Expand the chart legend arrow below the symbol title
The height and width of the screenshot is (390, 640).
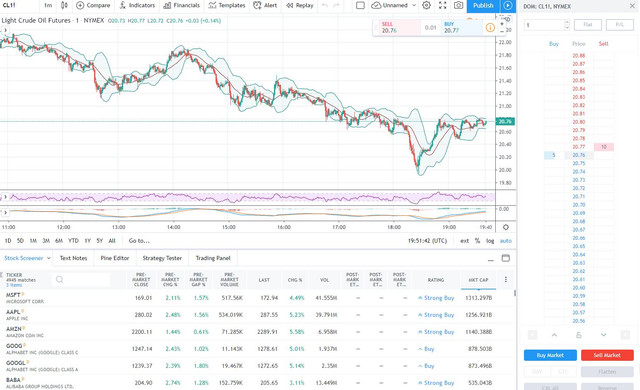5,30
